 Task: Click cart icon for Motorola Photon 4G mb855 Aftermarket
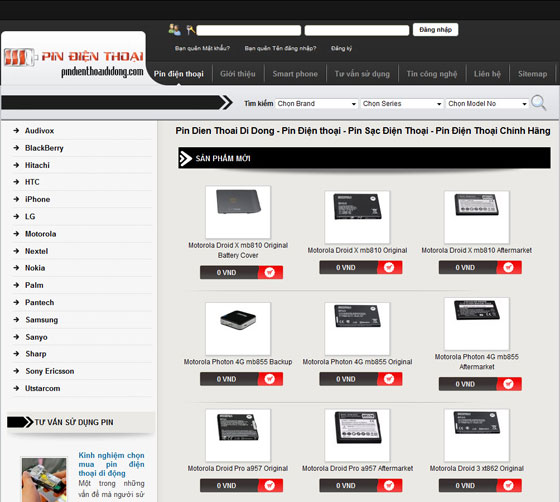[509, 384]
